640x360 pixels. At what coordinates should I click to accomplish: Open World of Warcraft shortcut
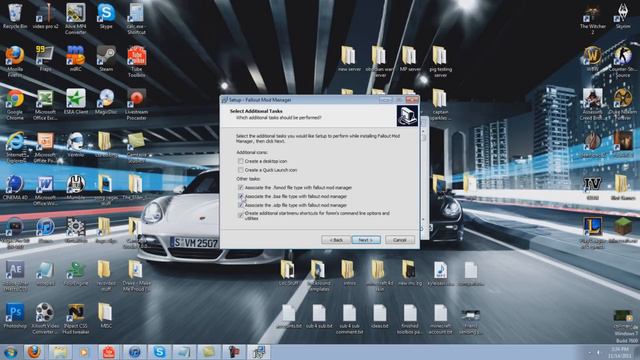click(x=593, y=59)
